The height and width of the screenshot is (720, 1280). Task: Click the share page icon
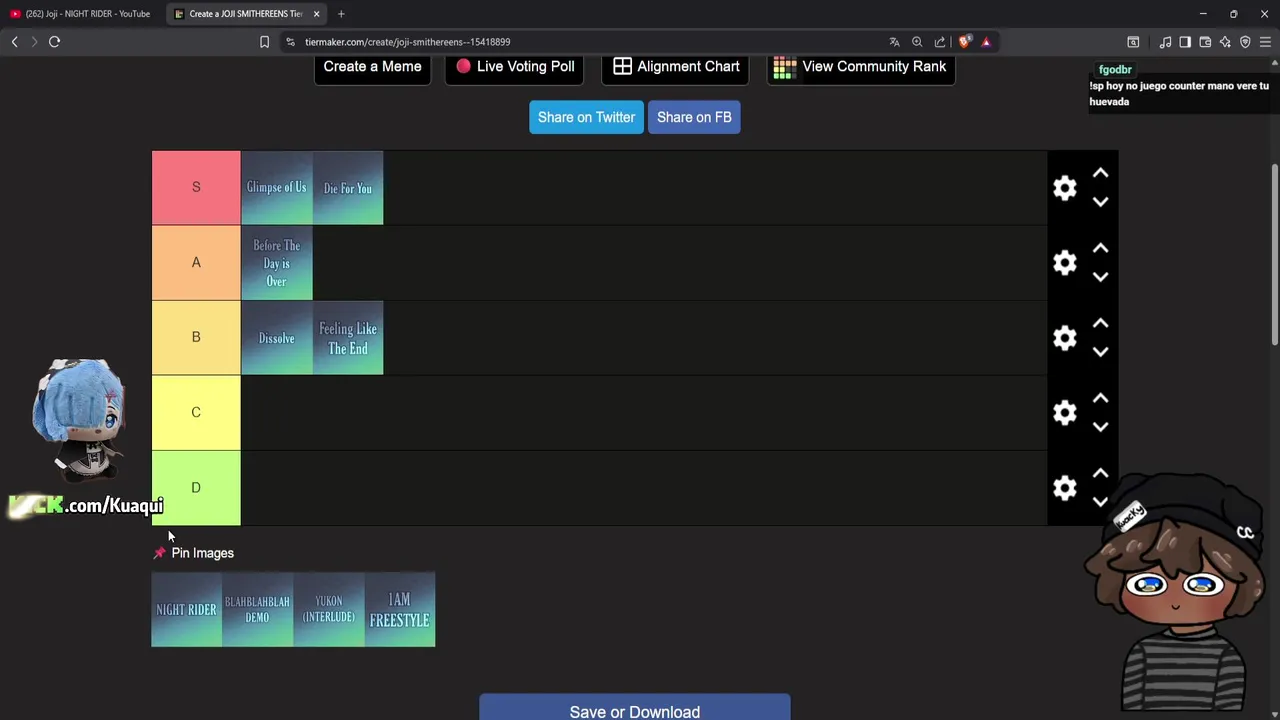tap(940, 42)
